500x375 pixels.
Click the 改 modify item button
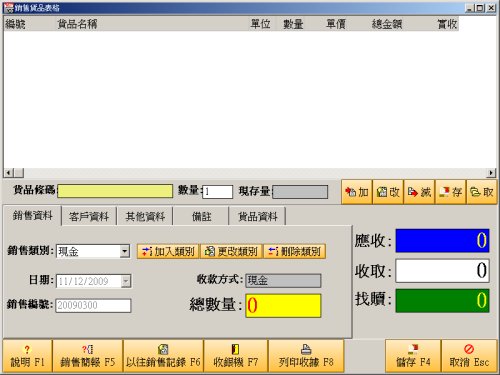coord(388,192)
